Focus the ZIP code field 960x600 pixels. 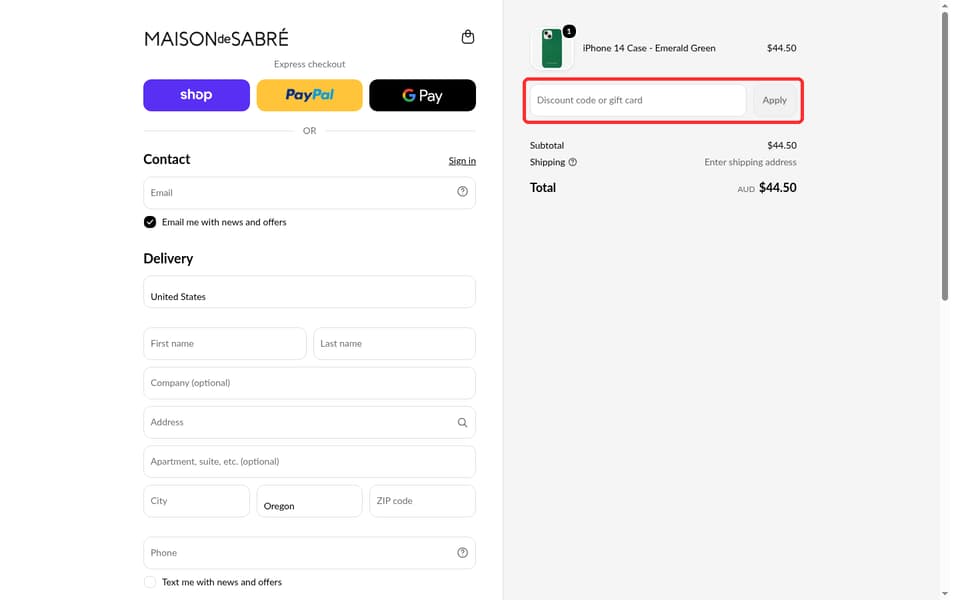point(422,501)
